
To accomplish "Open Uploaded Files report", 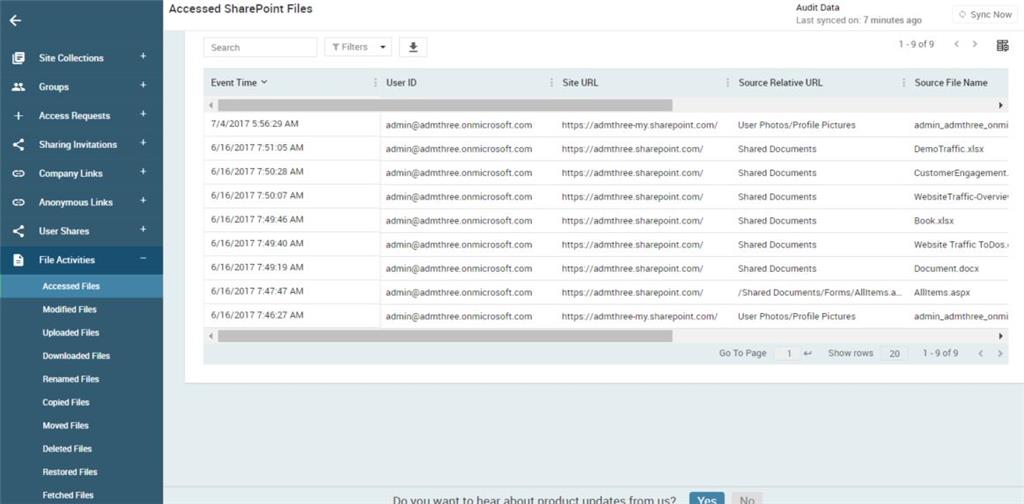I will [71, 333].
